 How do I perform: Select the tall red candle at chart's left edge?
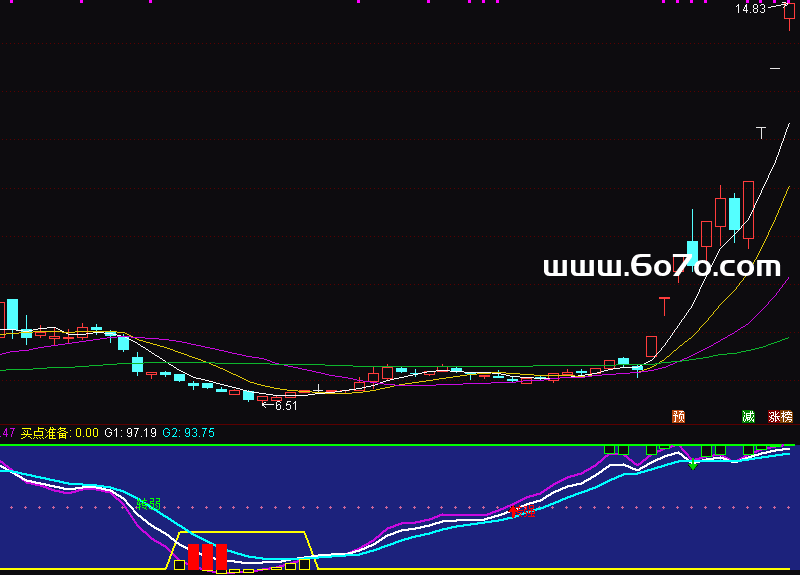pyautogui.click(x=11, y=315)
